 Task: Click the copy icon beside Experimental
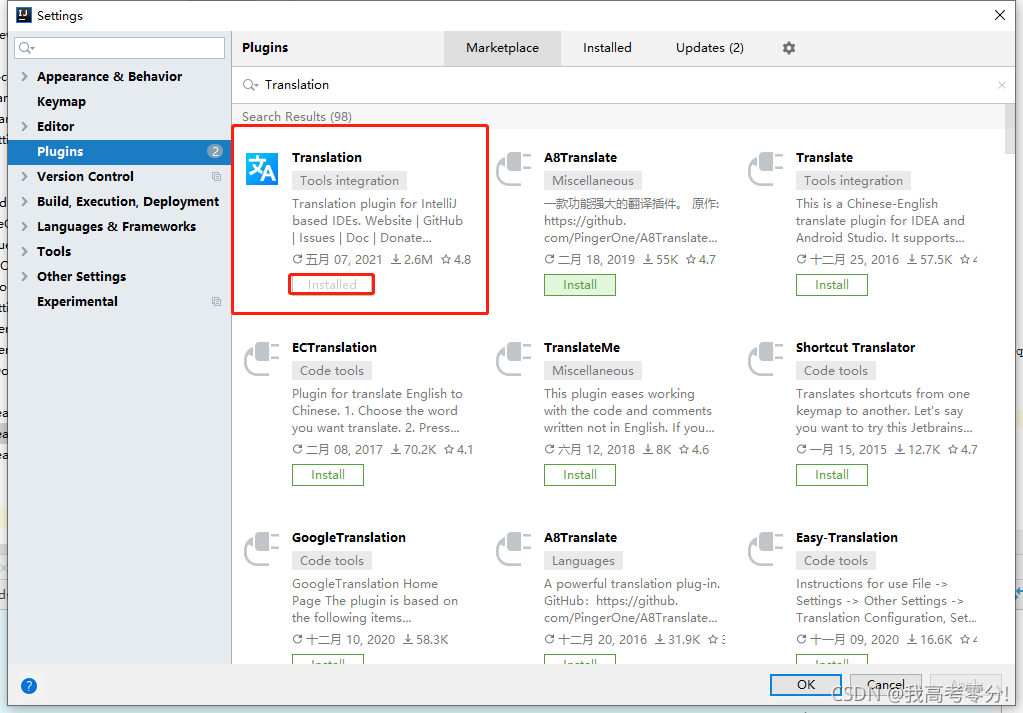(x=217, y=301)
